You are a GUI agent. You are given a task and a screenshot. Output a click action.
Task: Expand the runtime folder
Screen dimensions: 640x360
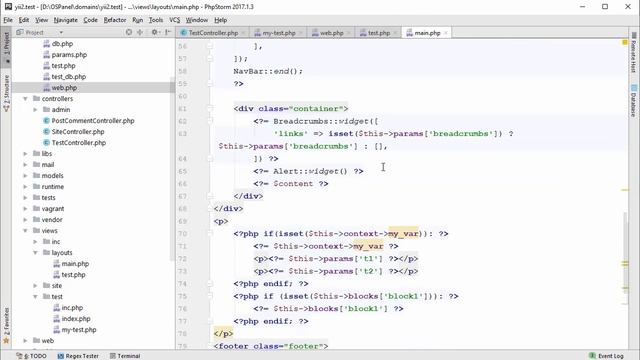pyautogui.click(x=25, y=187)
